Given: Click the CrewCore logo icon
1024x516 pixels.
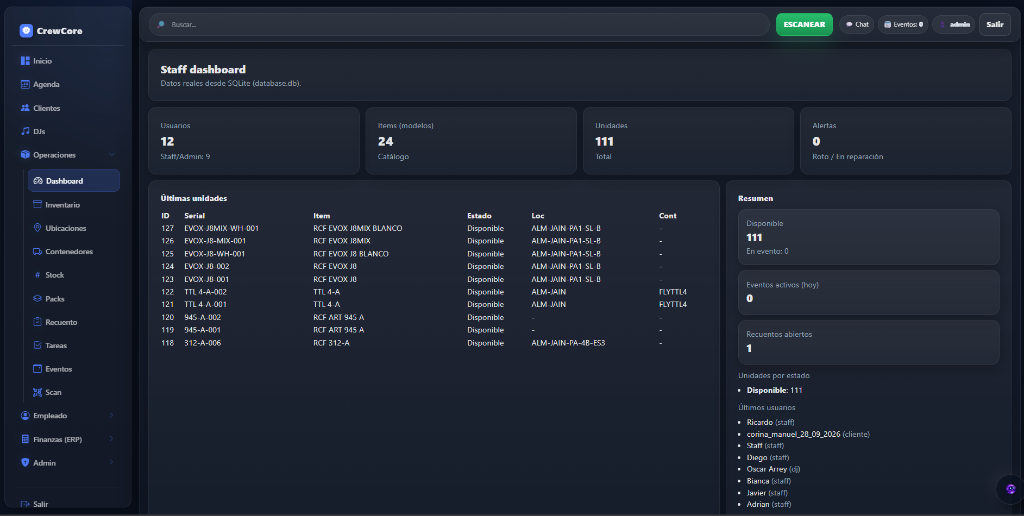Looking at the screenshot, I should point(26,31).
